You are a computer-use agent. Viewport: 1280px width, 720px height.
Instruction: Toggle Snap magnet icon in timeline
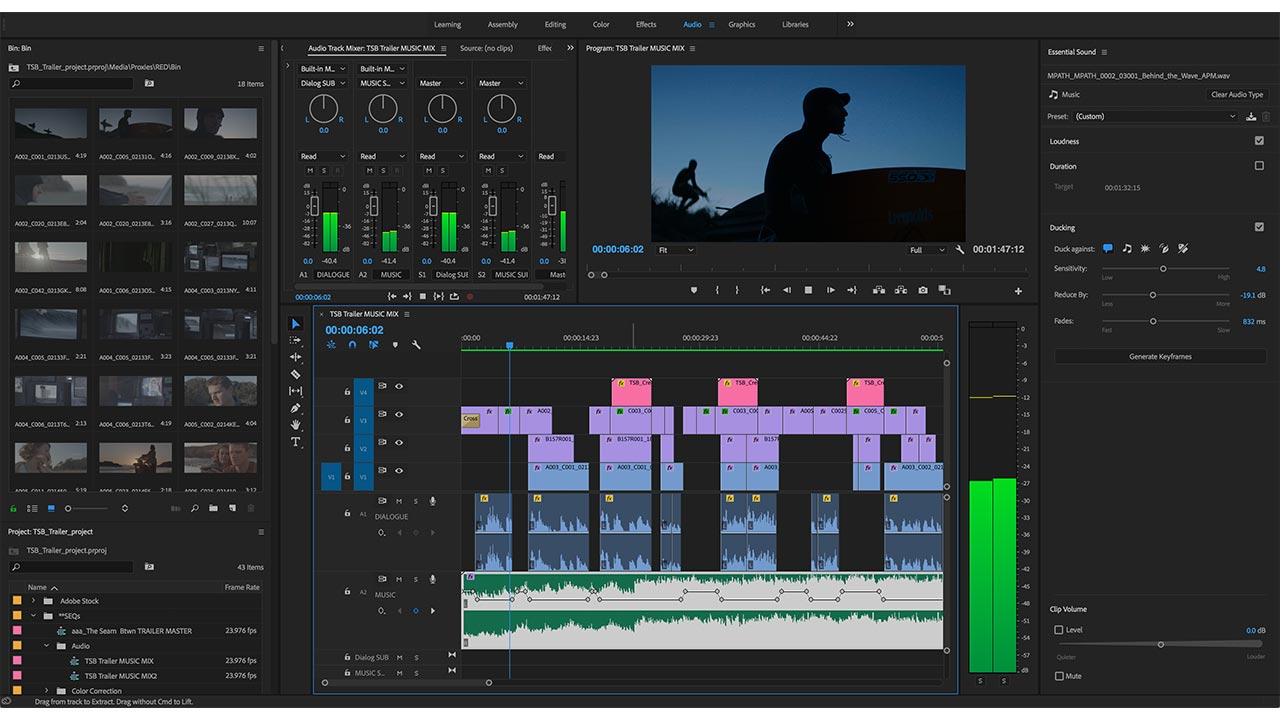pos(352,345)
